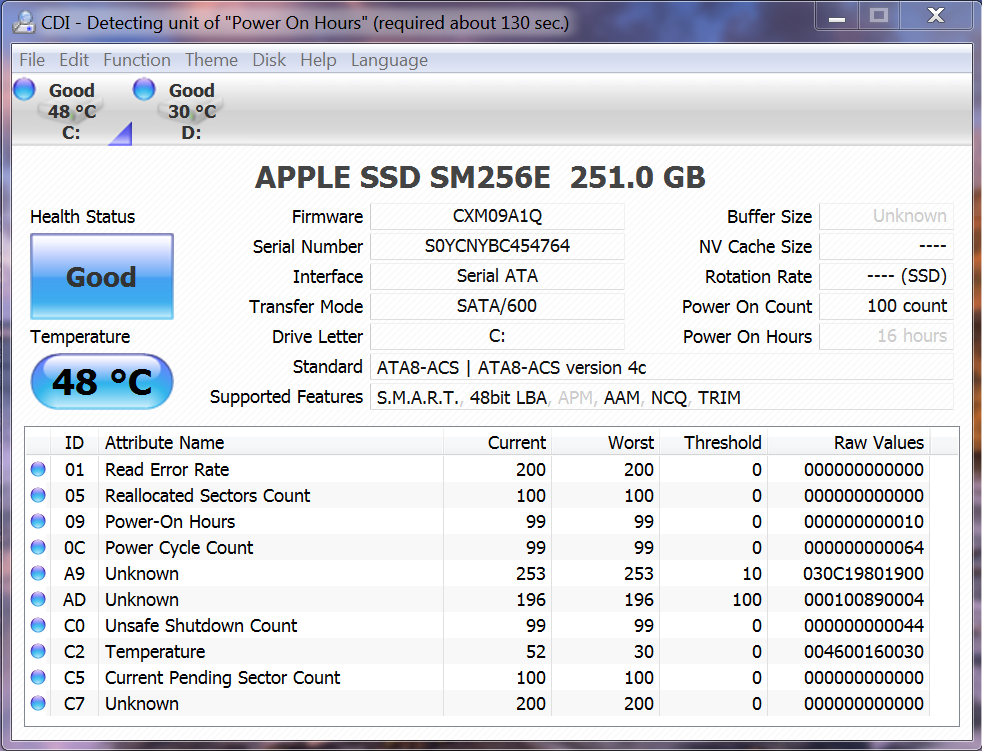Open the Language menu
The image size is (982, 751).
pyautogui.click(x=389, y=60)
